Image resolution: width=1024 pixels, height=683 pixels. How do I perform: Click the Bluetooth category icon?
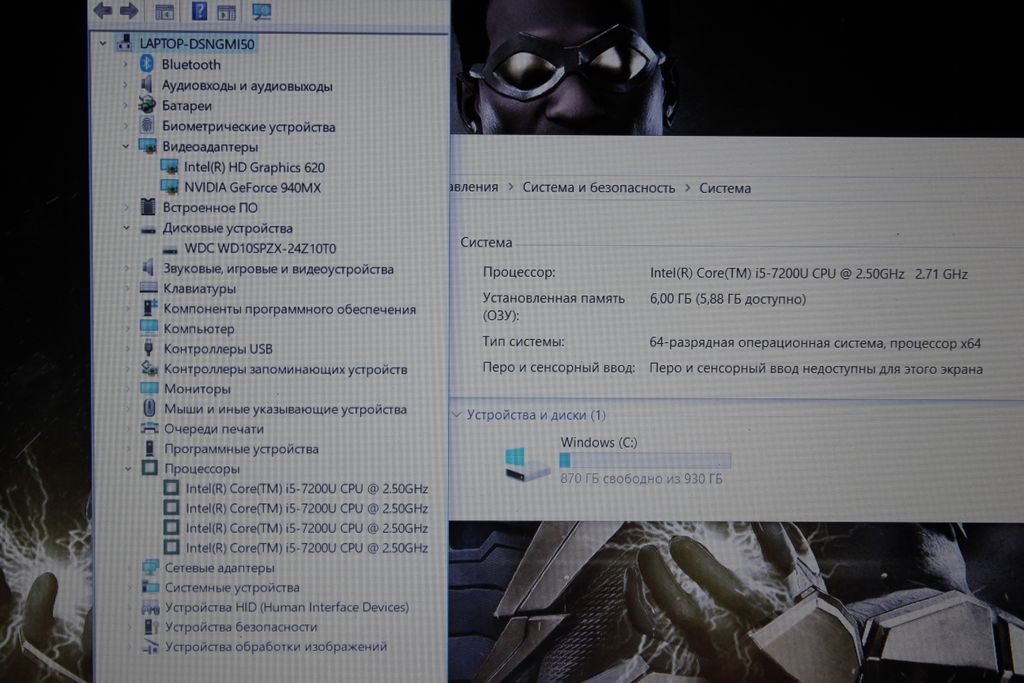click(x=147, y=64)
